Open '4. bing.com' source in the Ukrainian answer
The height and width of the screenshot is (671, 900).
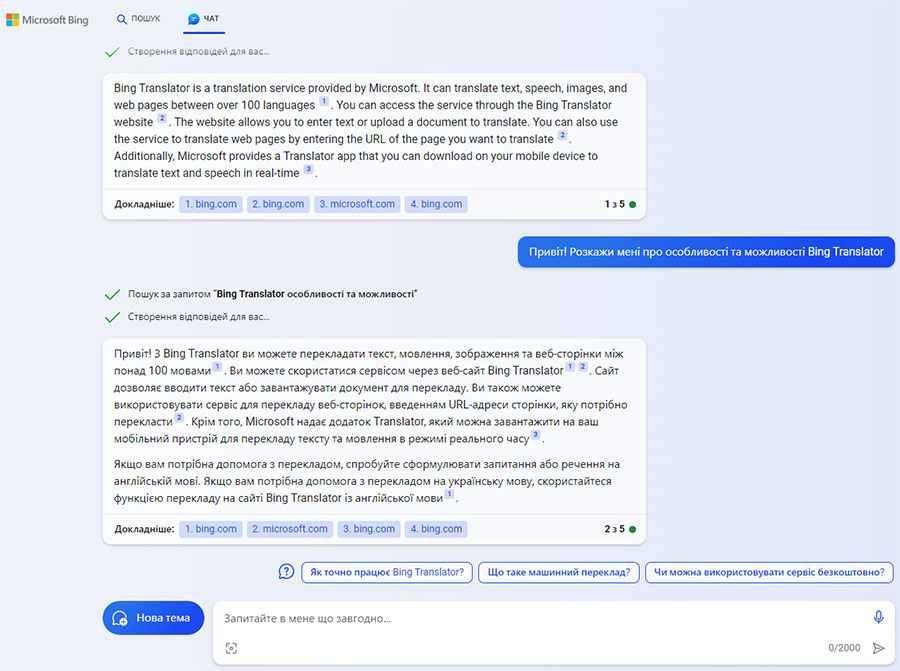pyautogui.click(x=436, y=529)
